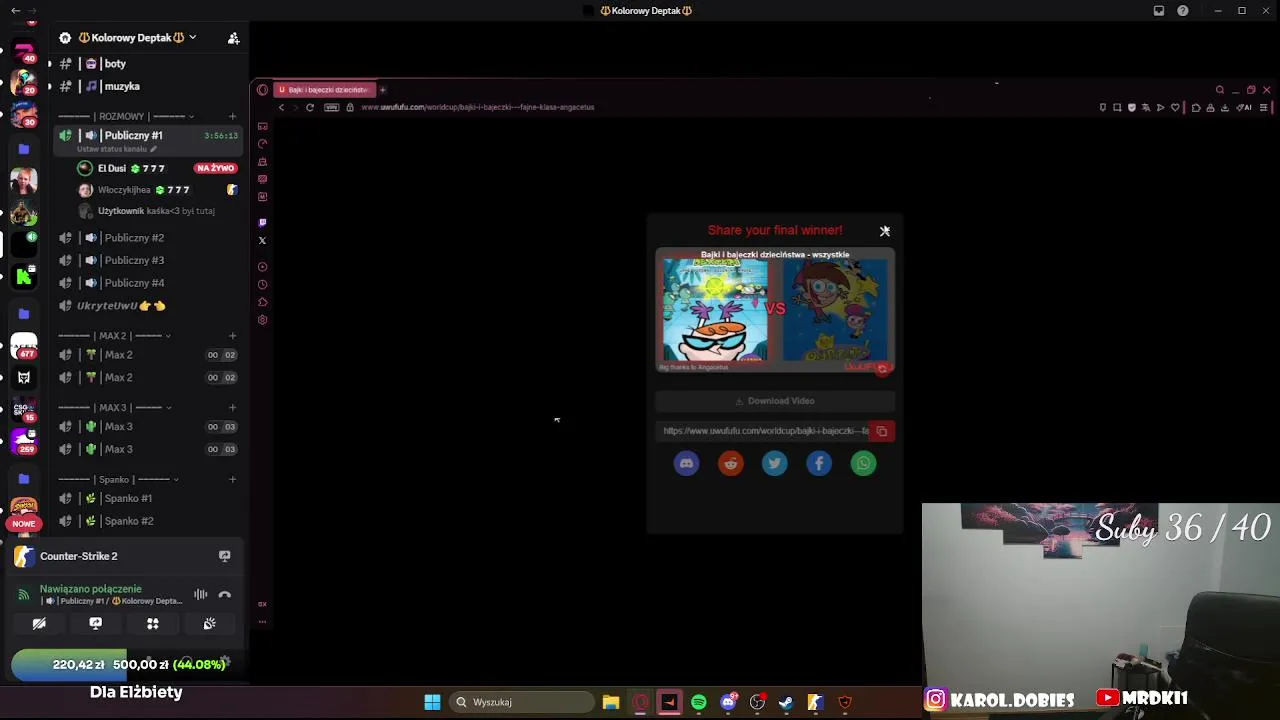The height and width of the screenshot is (720, 1280).
Task: Toggle the VPN badge in address bar
Action: [331, 107]
